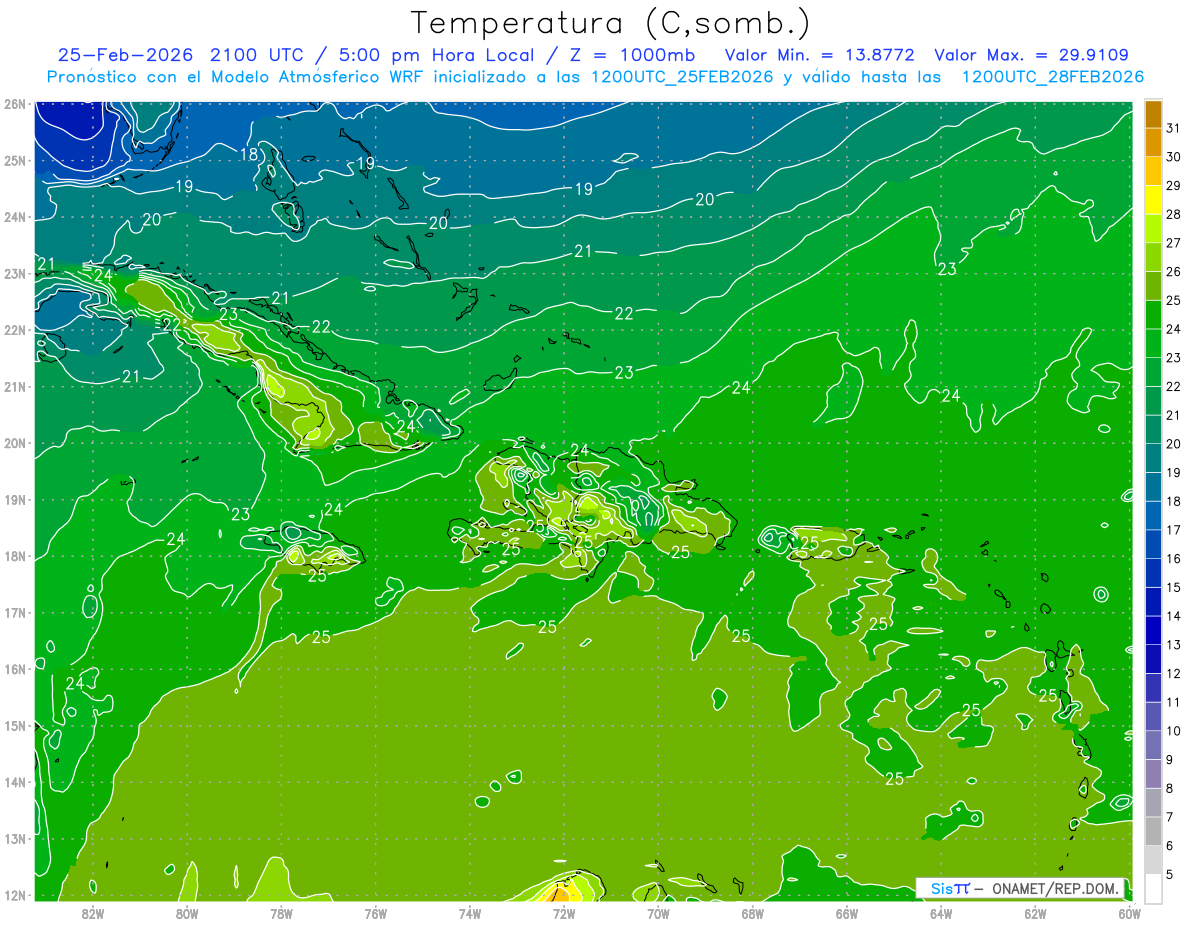
Task: Click the "64W" longitude axis label
Action: pos(941,913)
